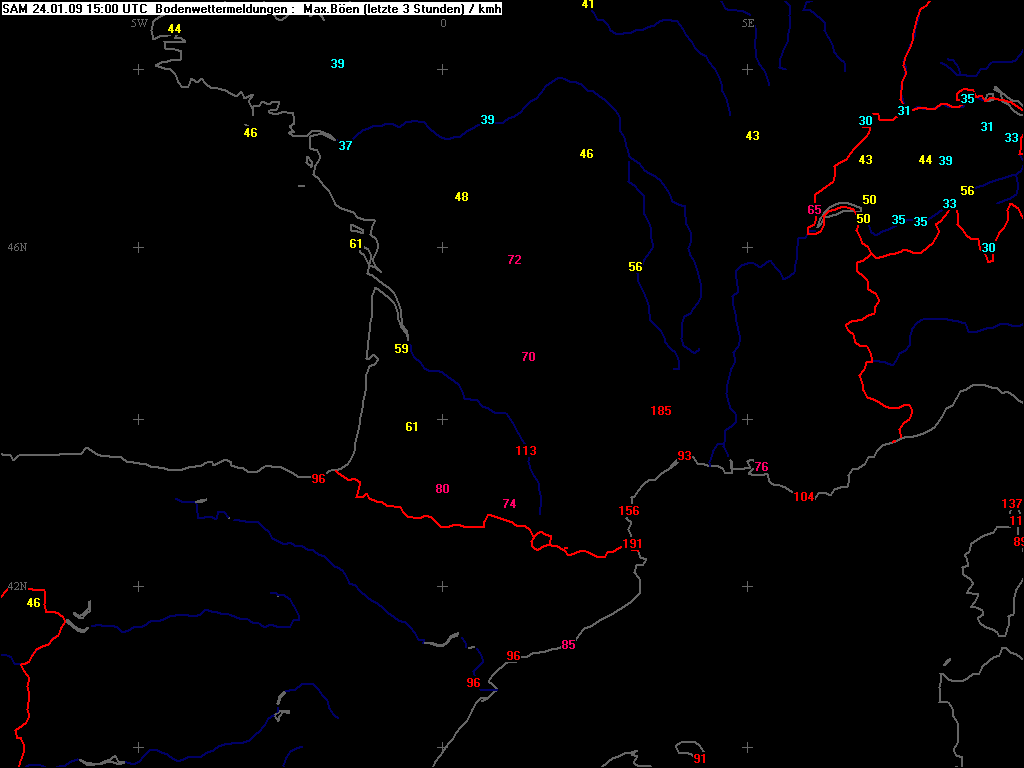Screen dimensions: 1024x768
Task: Select the 46N latitude label
Action: (x=17, y=247)
